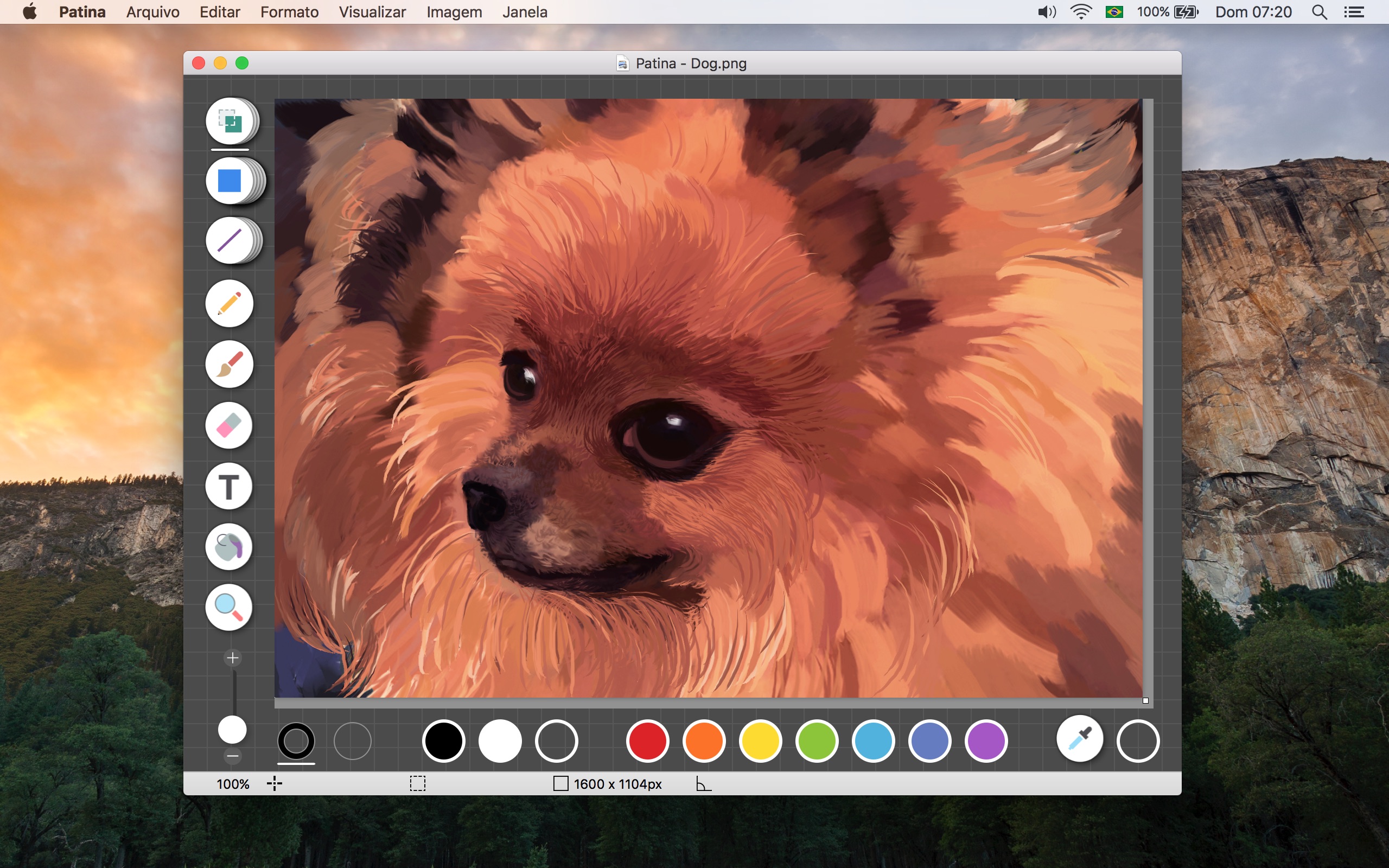Click the canvas resize handle at corner
Screen dimensions: 1389x868
(x=1145, y=700)
